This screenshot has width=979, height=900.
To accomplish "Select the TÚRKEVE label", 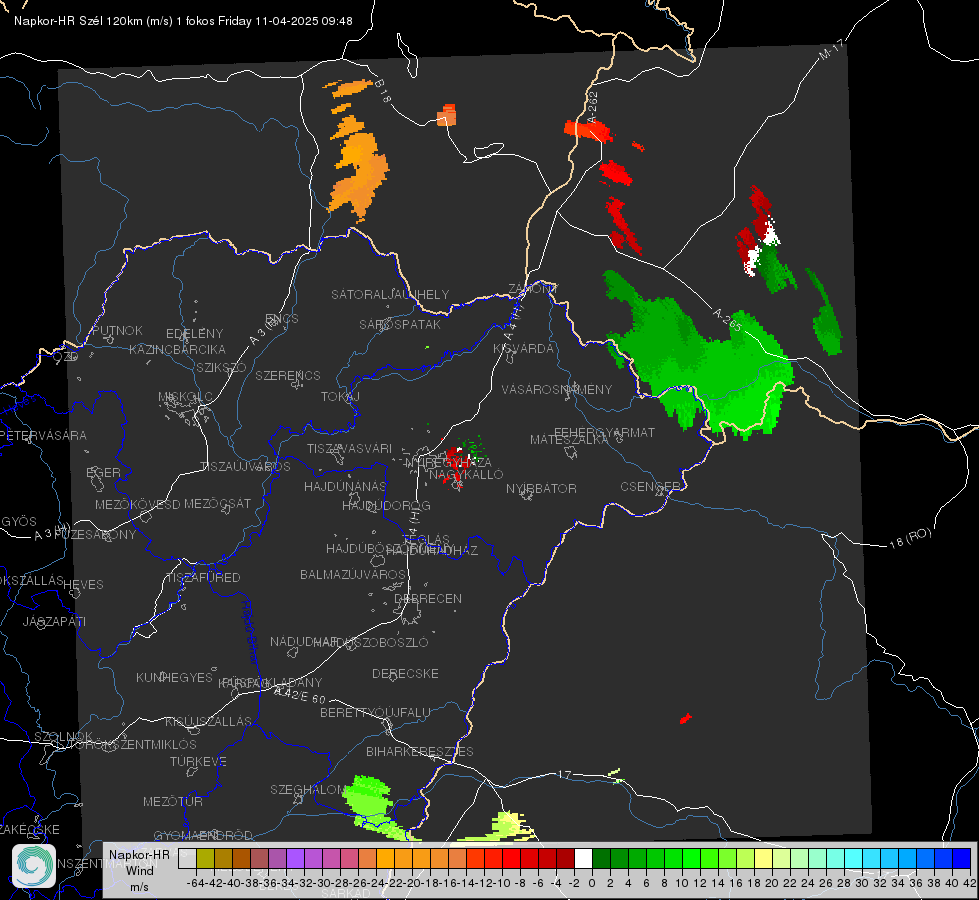I will (199, 762).
